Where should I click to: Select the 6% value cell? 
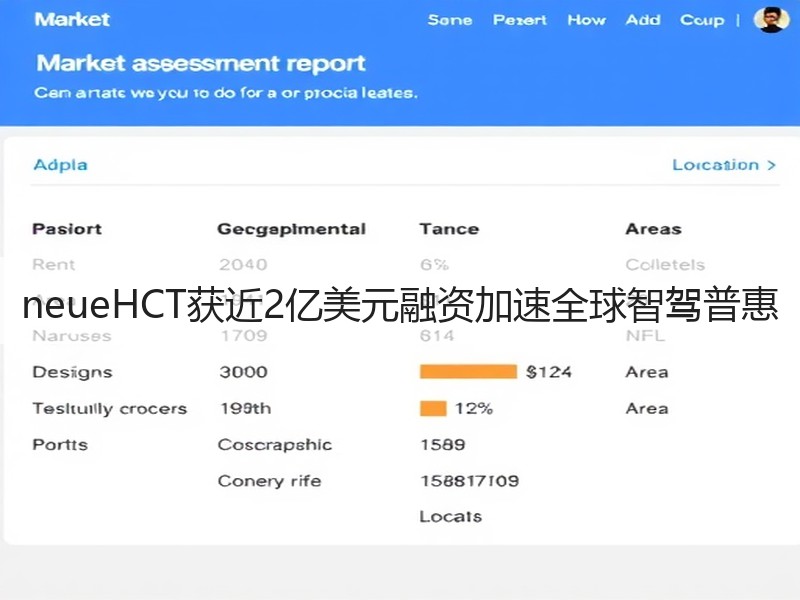[434, 264]
